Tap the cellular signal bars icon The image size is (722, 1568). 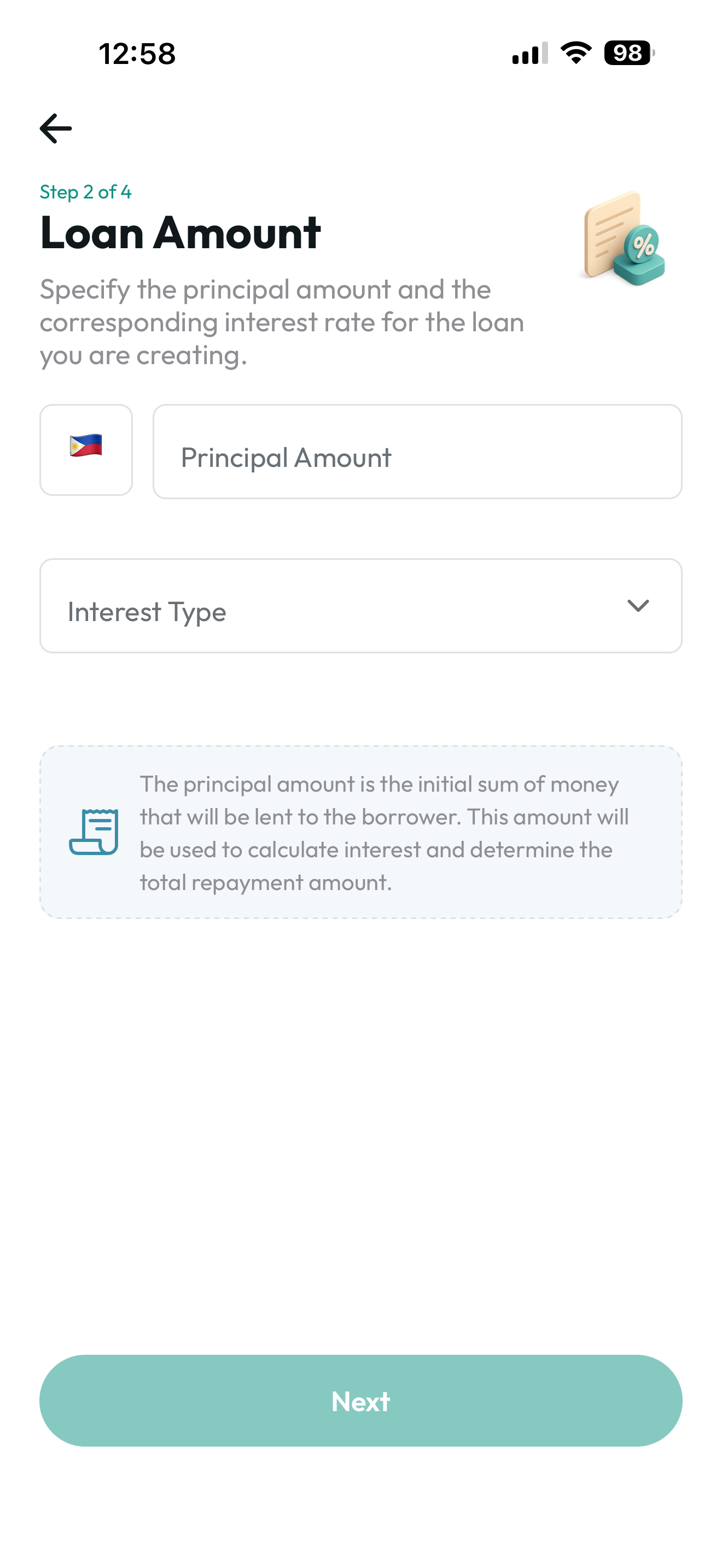pyautogui.click(x=528, y=54)
